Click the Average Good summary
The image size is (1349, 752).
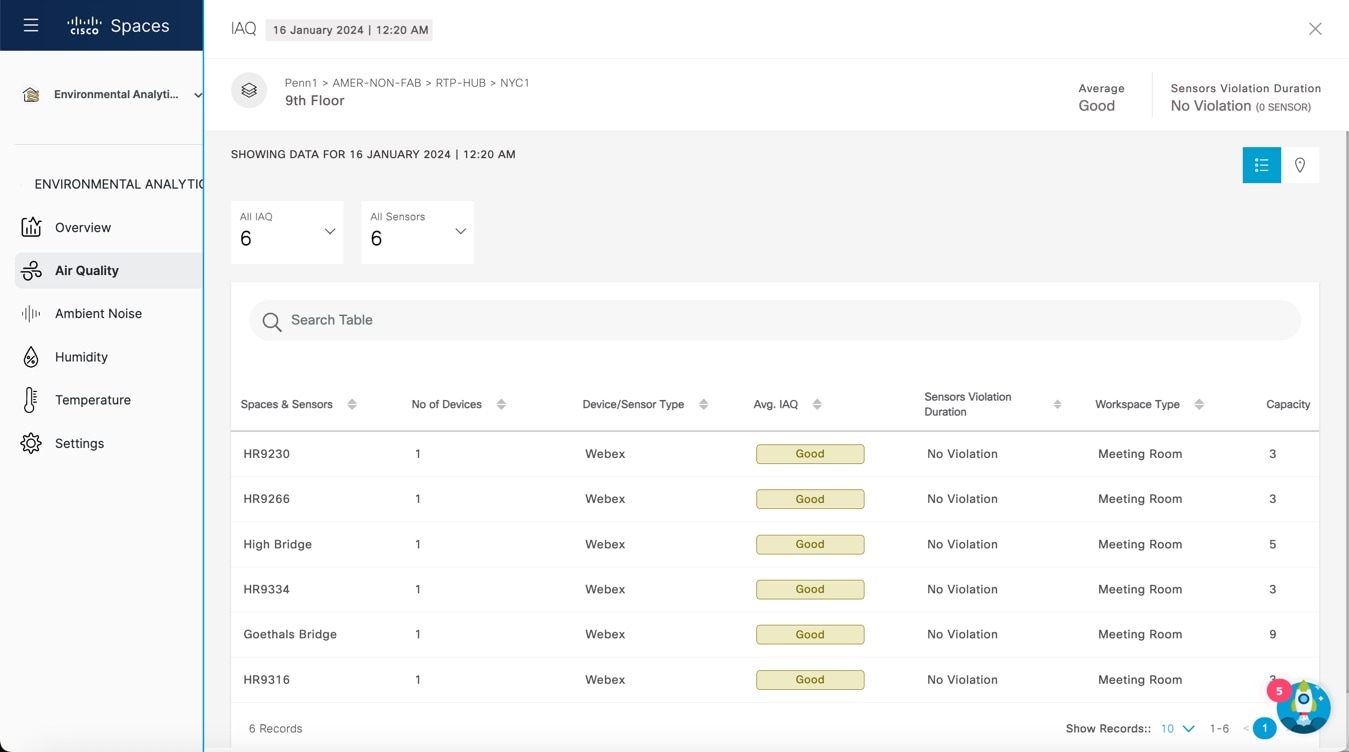(1101, 97)
